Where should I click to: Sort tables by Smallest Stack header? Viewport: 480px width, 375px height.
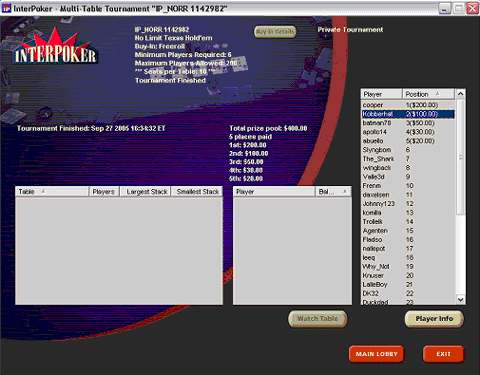tap(198, 192)
